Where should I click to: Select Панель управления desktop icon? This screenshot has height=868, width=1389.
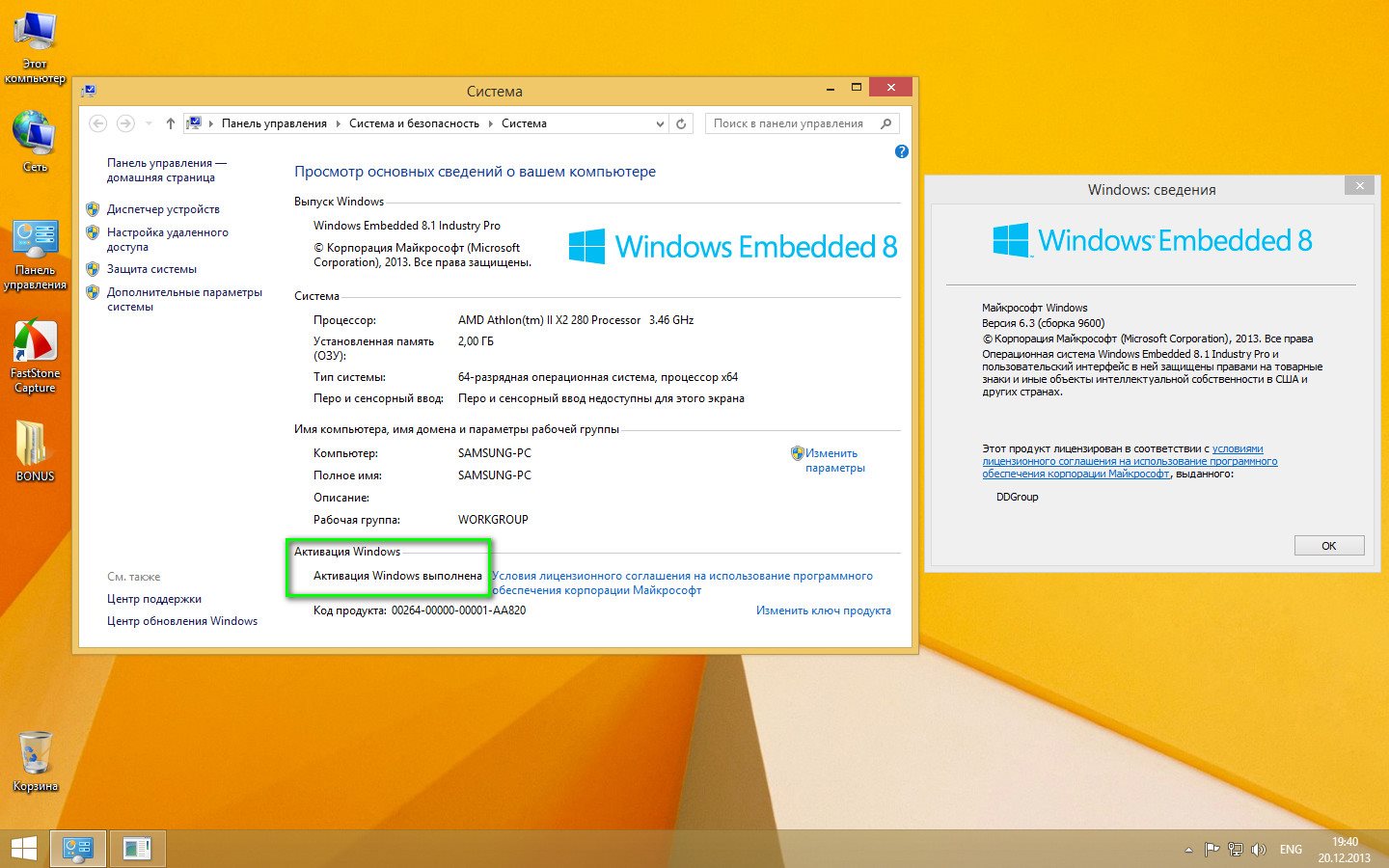click(x=35, y=255)
